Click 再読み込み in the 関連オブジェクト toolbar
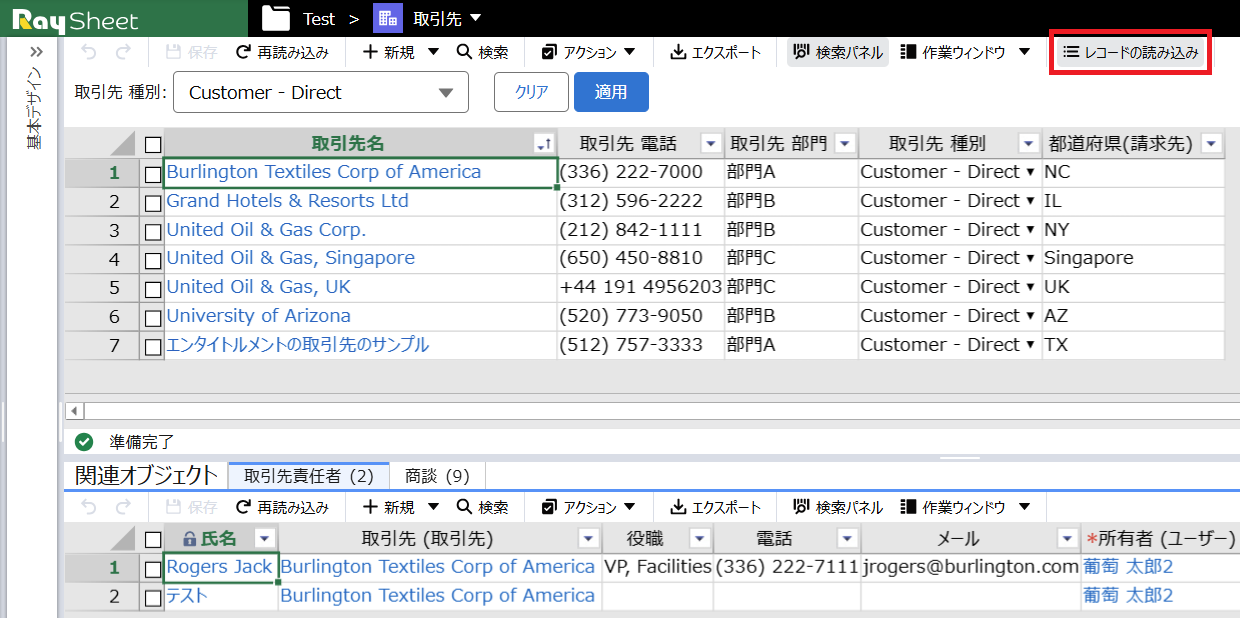 282,507
